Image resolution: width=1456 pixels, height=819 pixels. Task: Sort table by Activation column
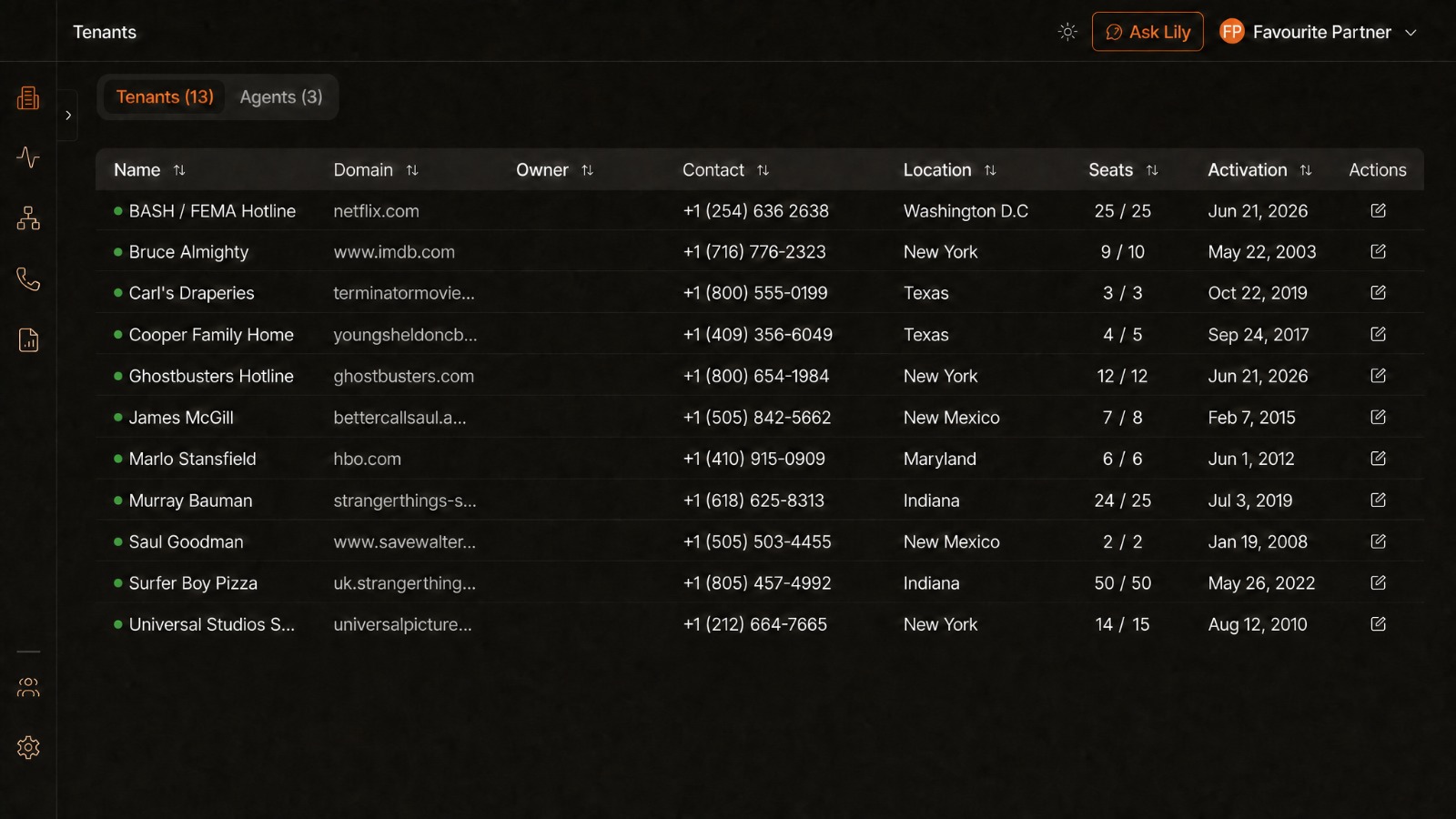pyautogui.click(x=1306, y=170)
